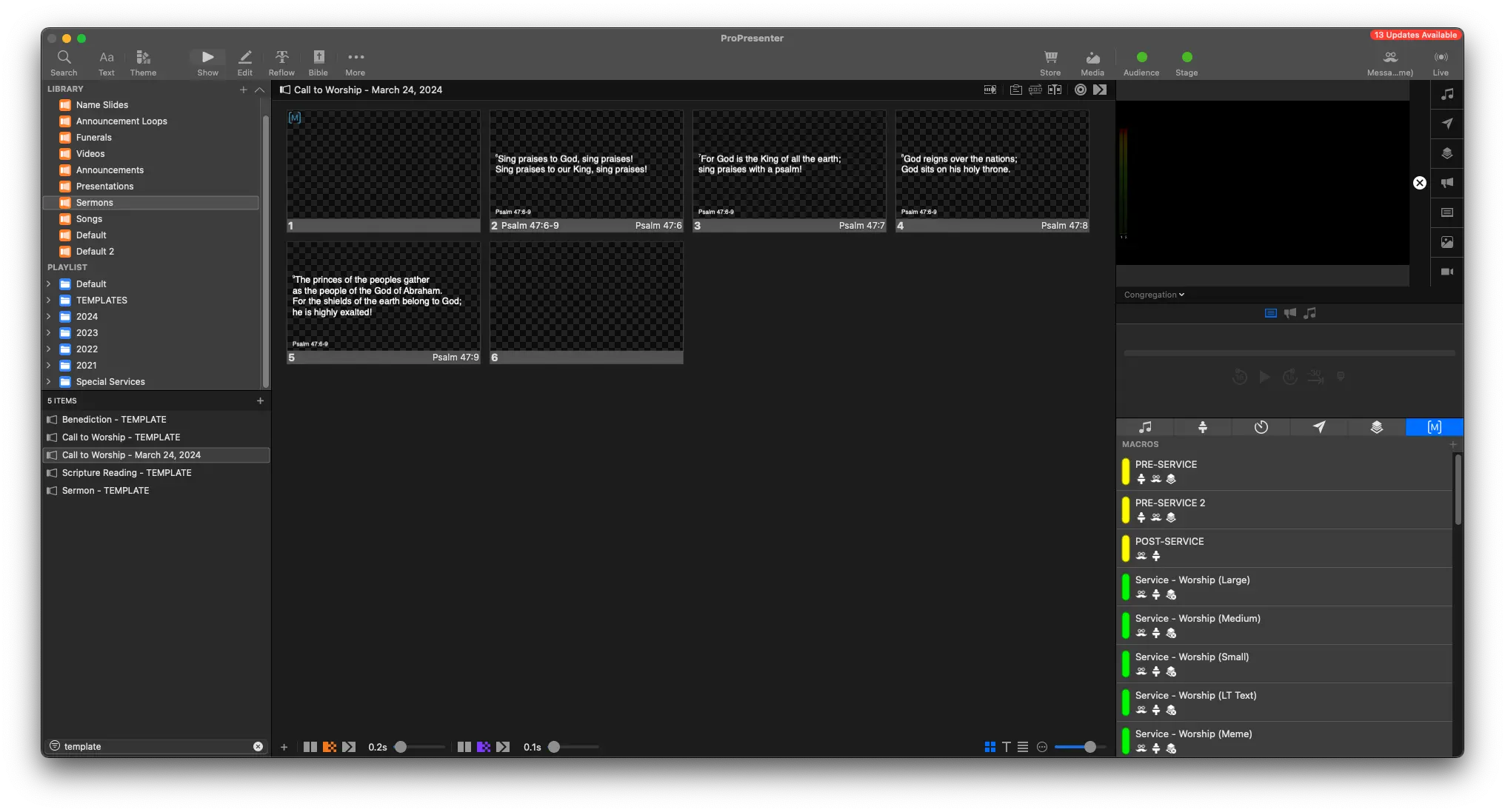Open the Store cart icon
1505x812 pixels.
[x=1050, y=58]
